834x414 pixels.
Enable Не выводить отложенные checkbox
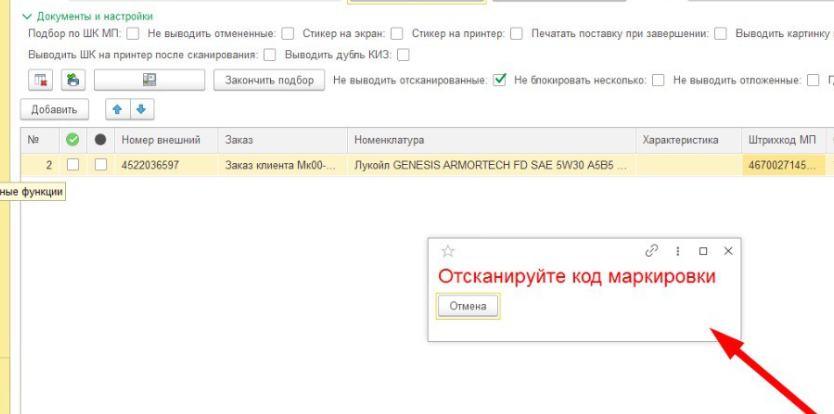813,80
